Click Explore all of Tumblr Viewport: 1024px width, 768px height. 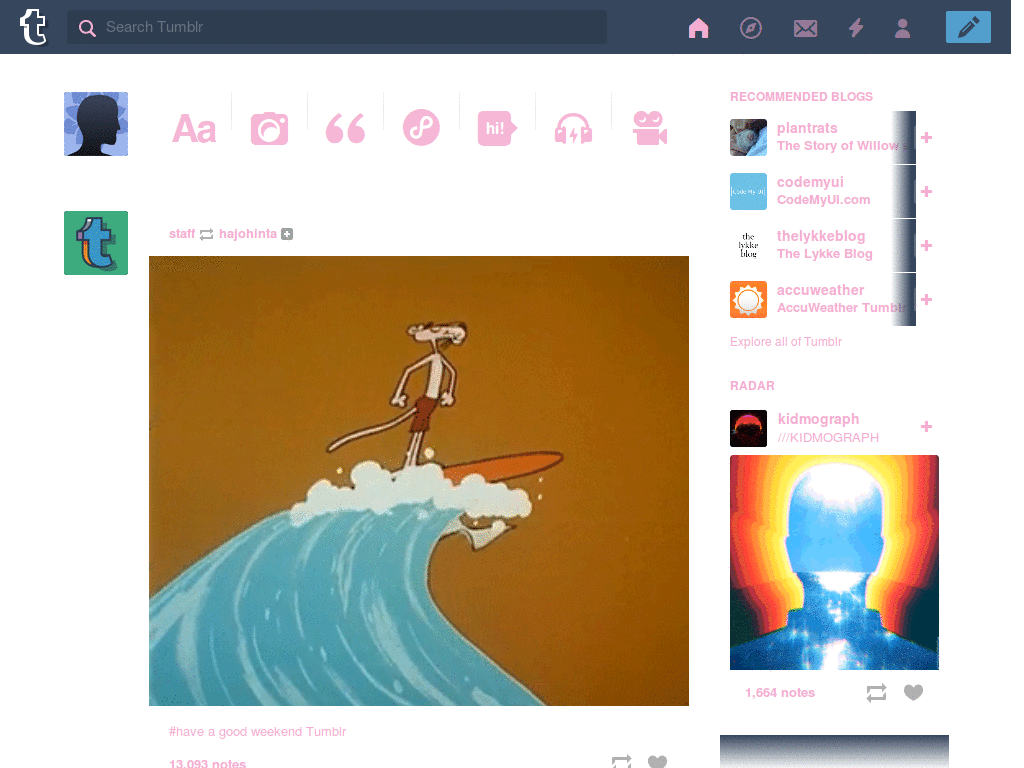[786, 342]
